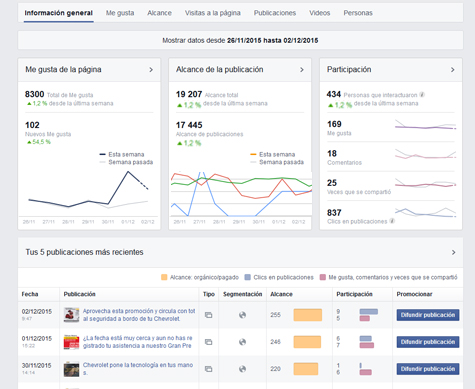The height and width of the screenshot is (389, 475).
Task: Click the Participación column header in posts table
Action: [x=354, y=294]
